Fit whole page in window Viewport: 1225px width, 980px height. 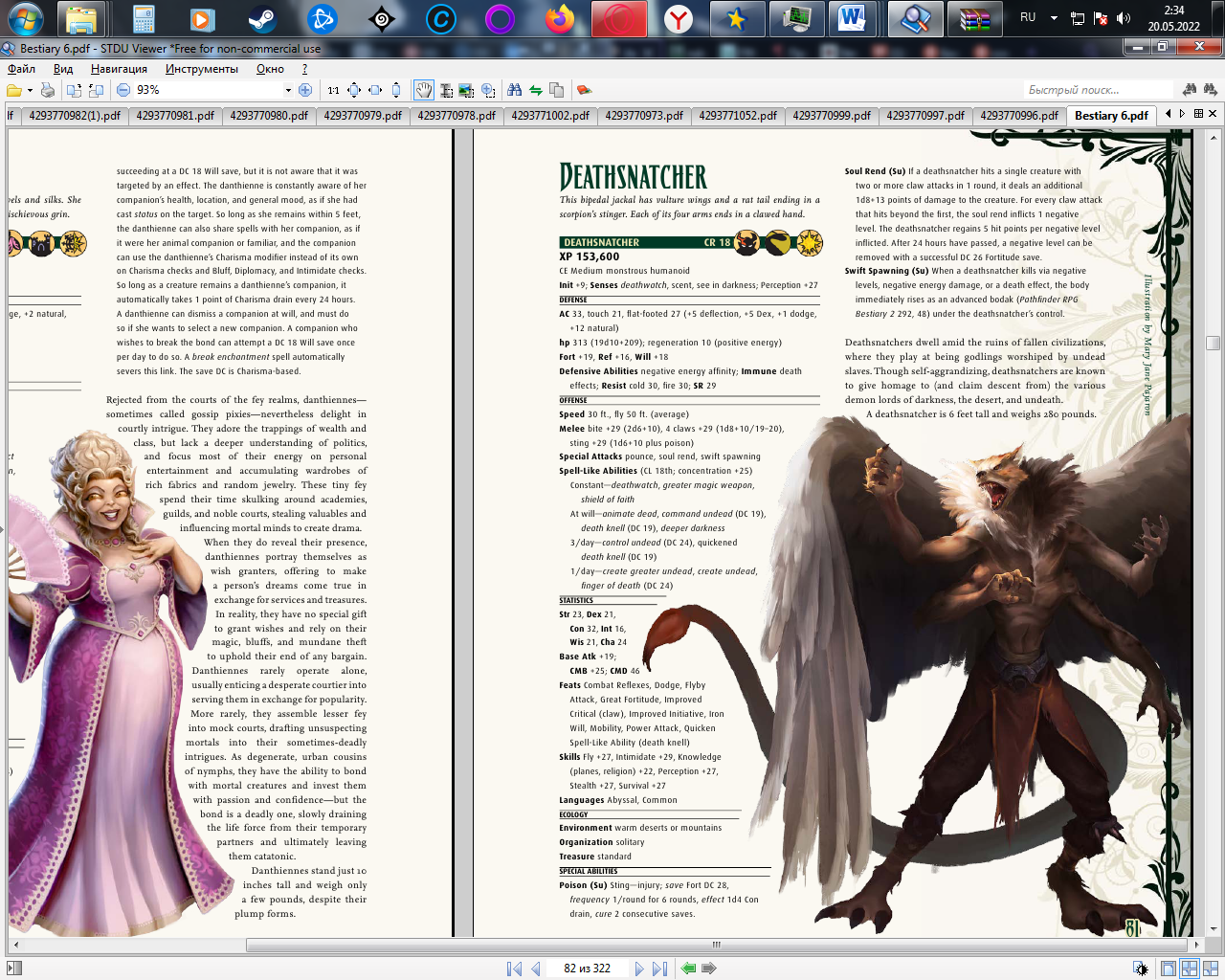(x=354, y=90)
